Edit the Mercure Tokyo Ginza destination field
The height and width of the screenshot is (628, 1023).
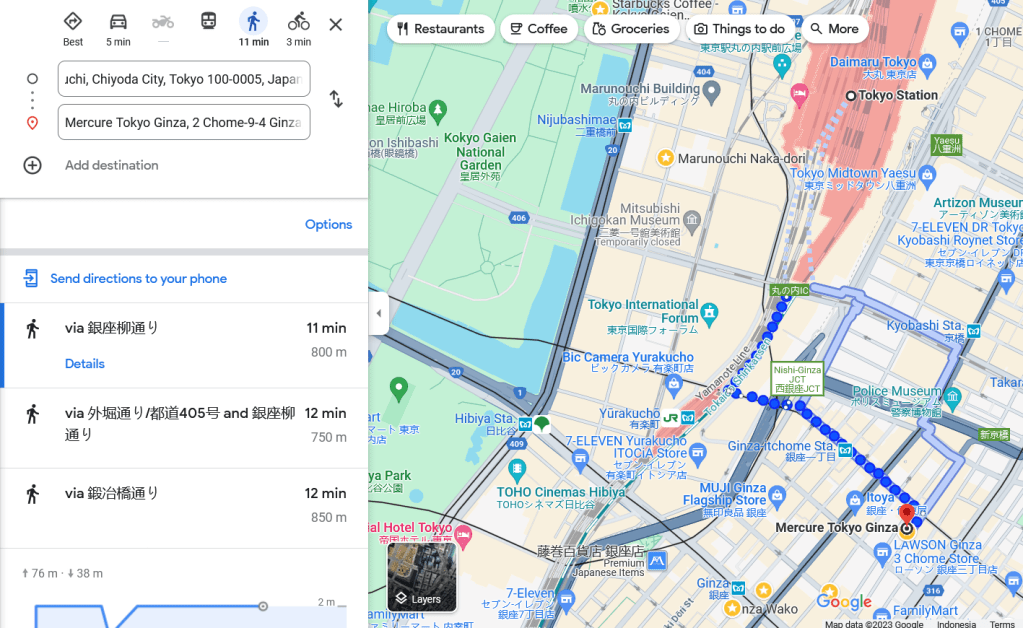coord(184,122)
